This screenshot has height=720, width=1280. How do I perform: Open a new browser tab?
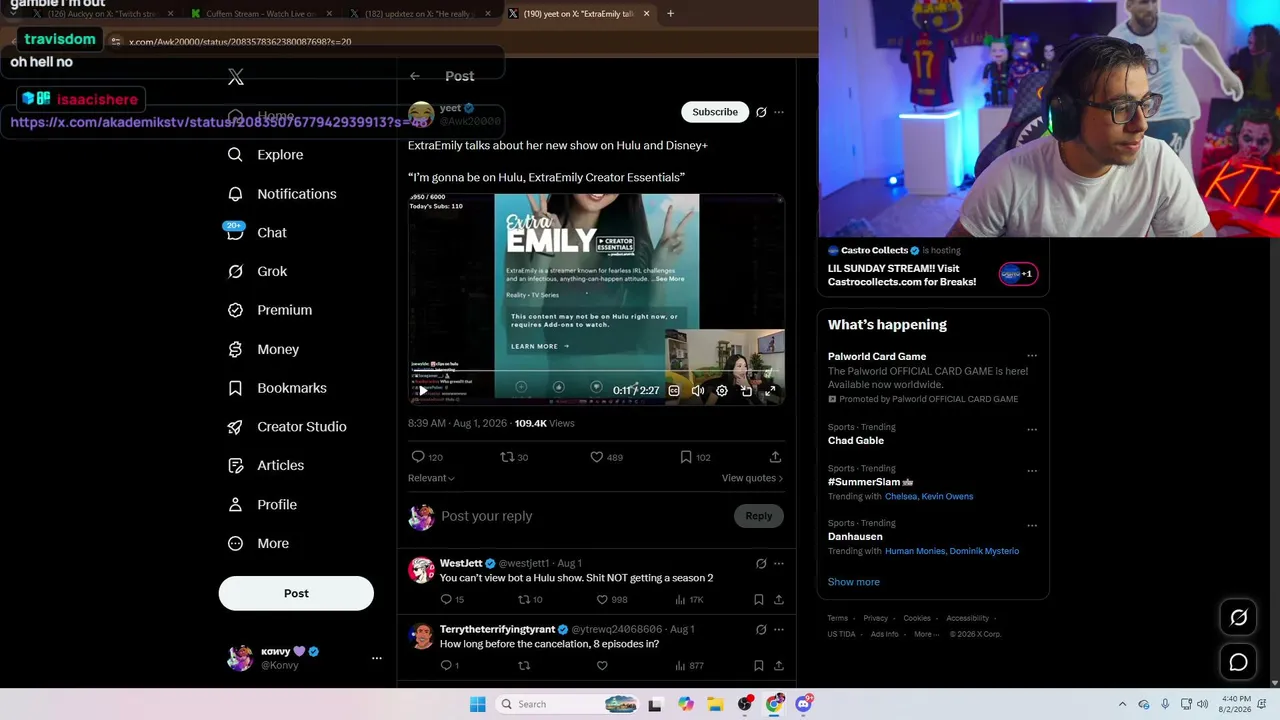click(x=670, y=14)
